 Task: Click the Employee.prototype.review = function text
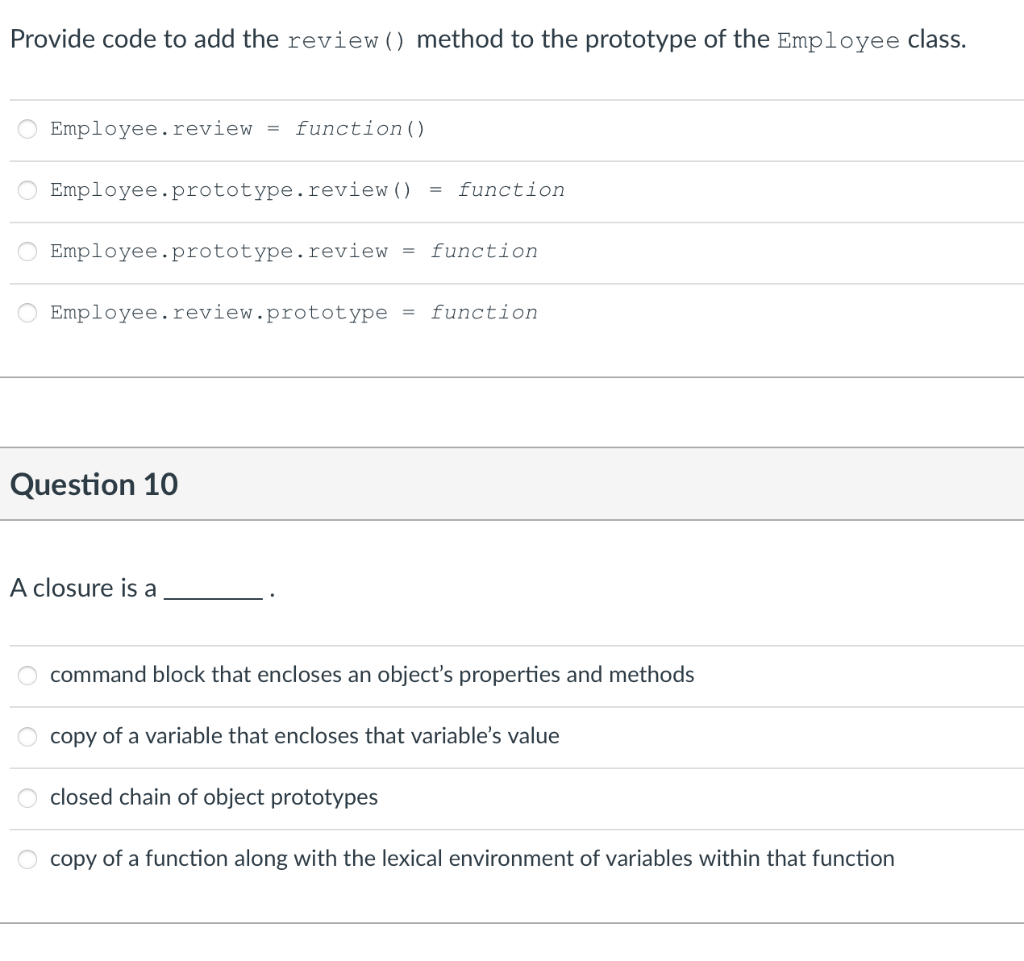point(293,252)
